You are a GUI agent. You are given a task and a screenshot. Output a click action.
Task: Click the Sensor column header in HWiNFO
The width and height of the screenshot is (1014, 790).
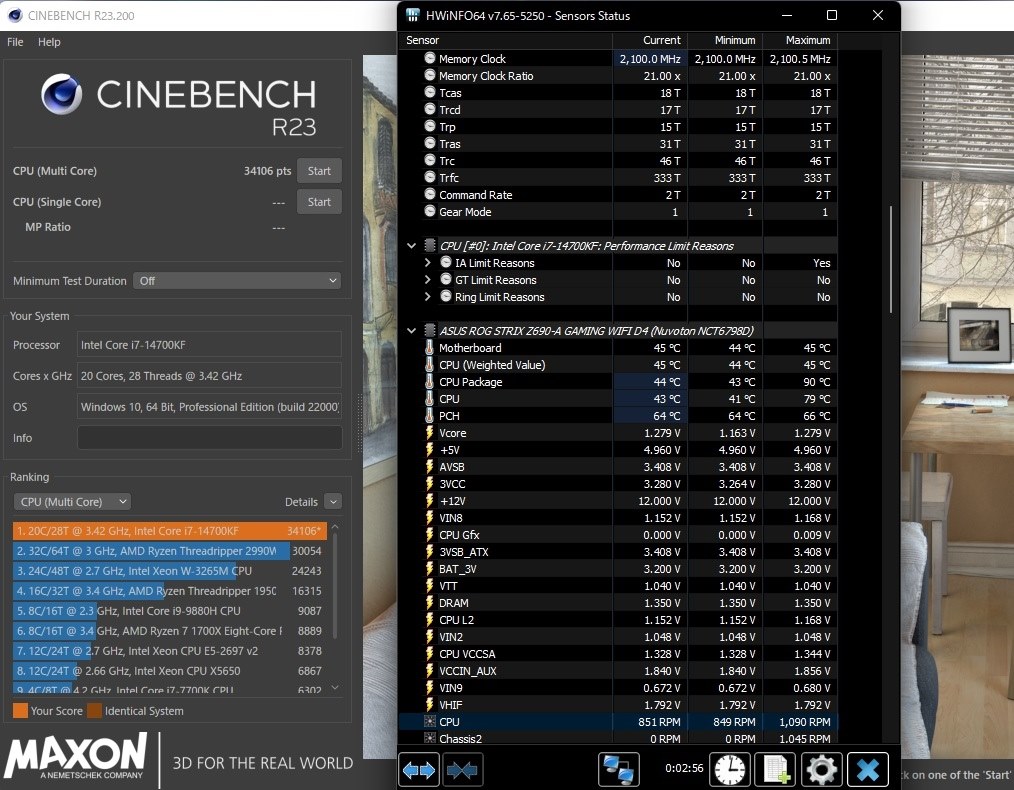click(506, 40)
